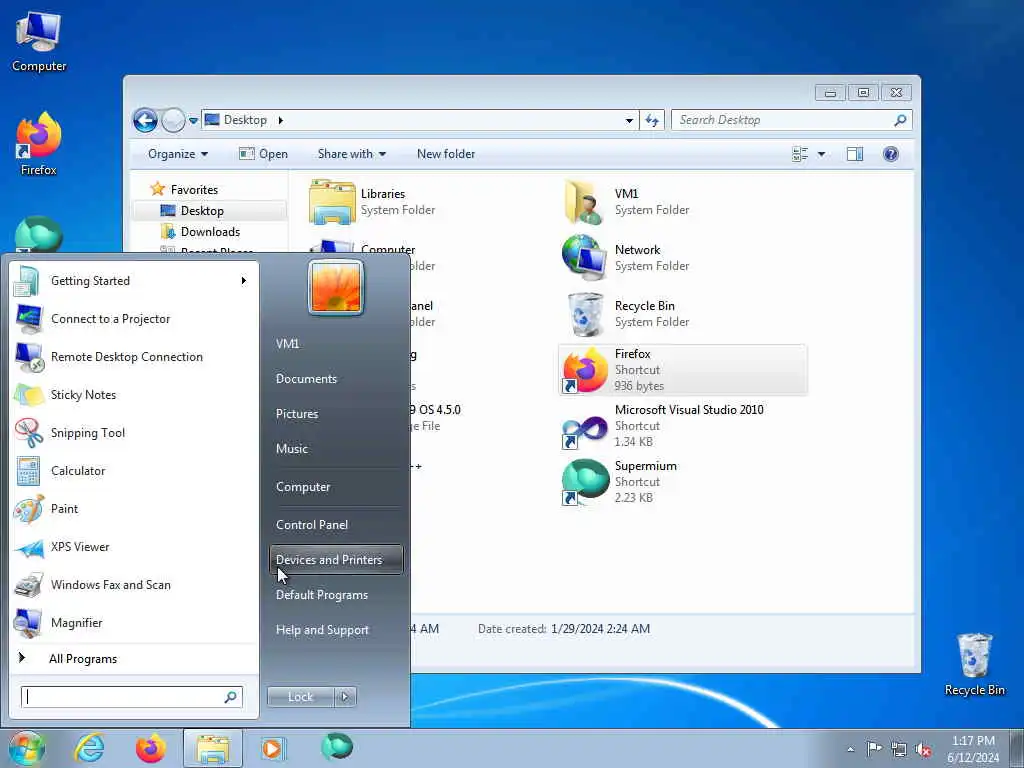Launch Connect to a Projector
This screenshot has width=1024, height=768.
[x=134, y=319]
